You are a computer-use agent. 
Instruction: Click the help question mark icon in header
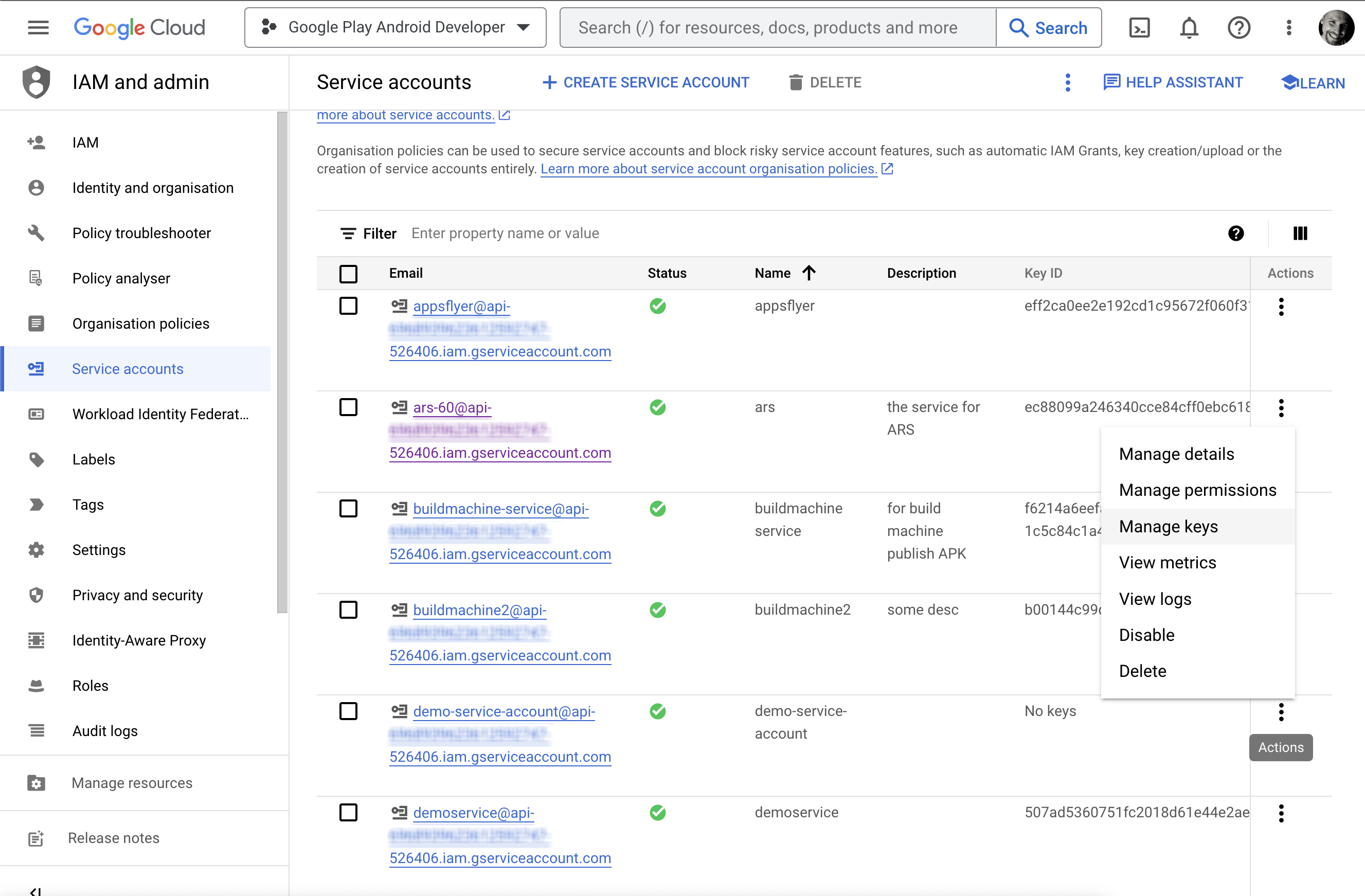[x=1239, y=28]
